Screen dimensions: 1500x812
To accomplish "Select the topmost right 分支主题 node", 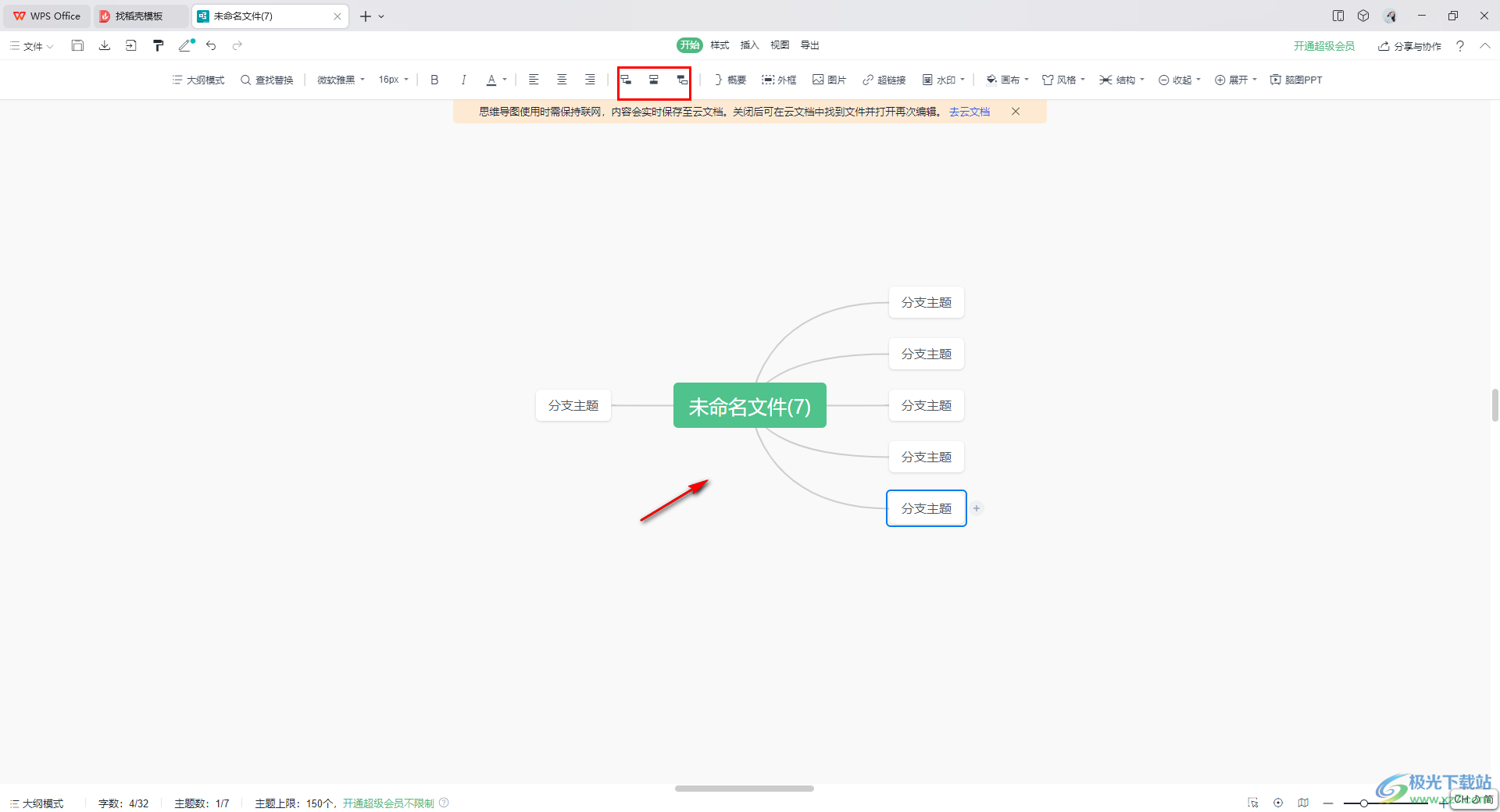I will coord(927,302).
